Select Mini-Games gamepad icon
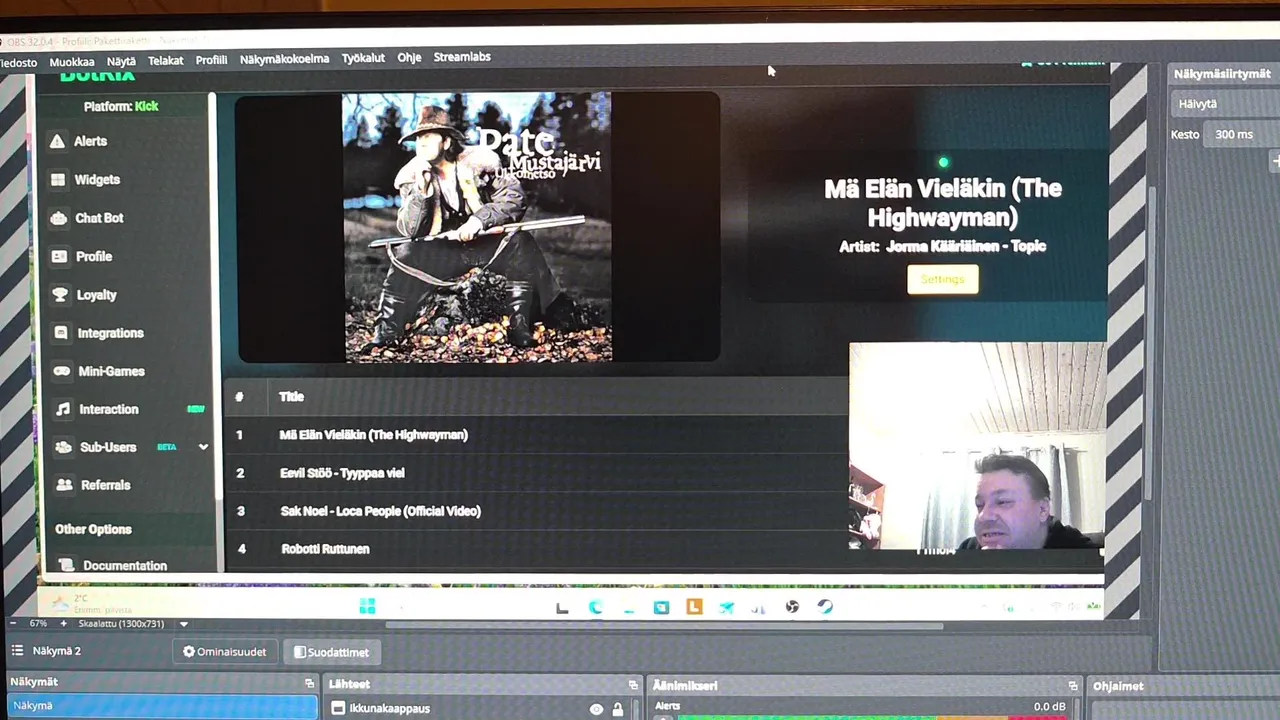 (62, 371)
